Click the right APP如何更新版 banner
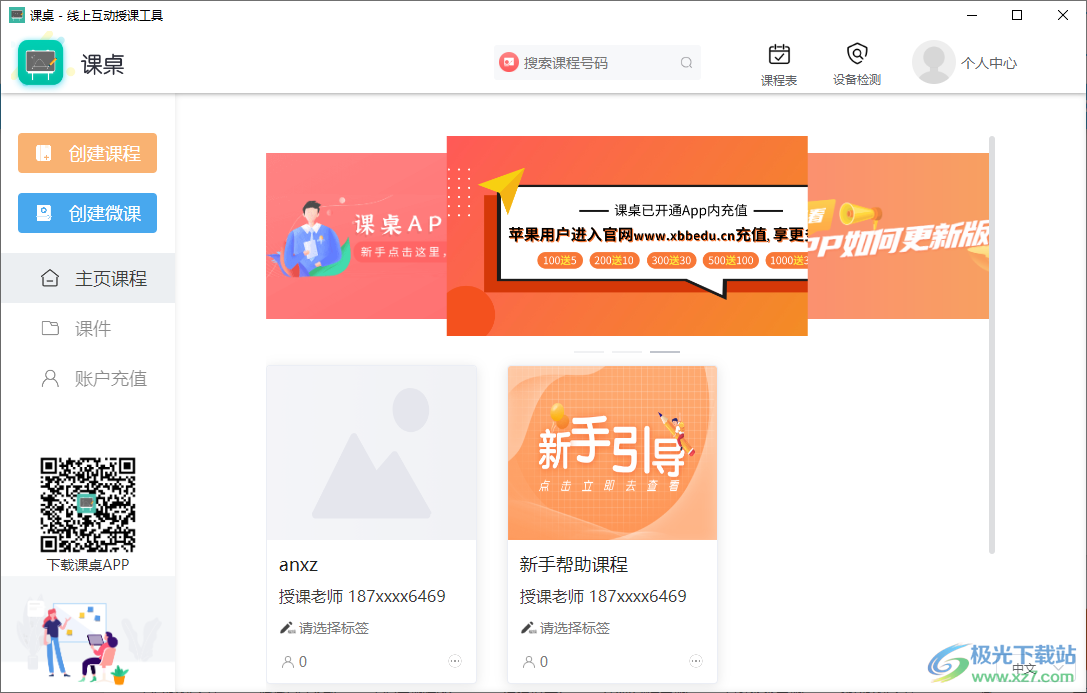 898,236
